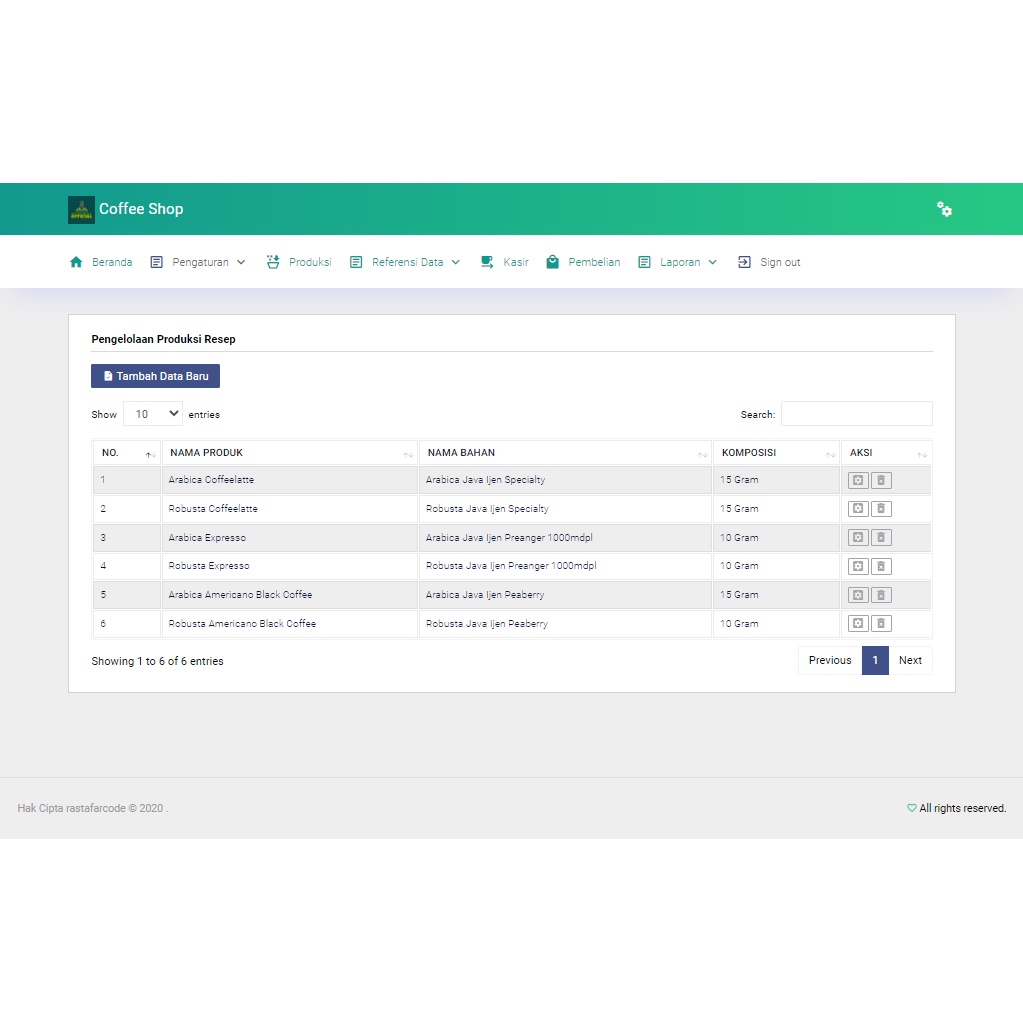1023x1023 pixels.
Task: Delete the Arabica Expresso recipe row
Action: 881,538
